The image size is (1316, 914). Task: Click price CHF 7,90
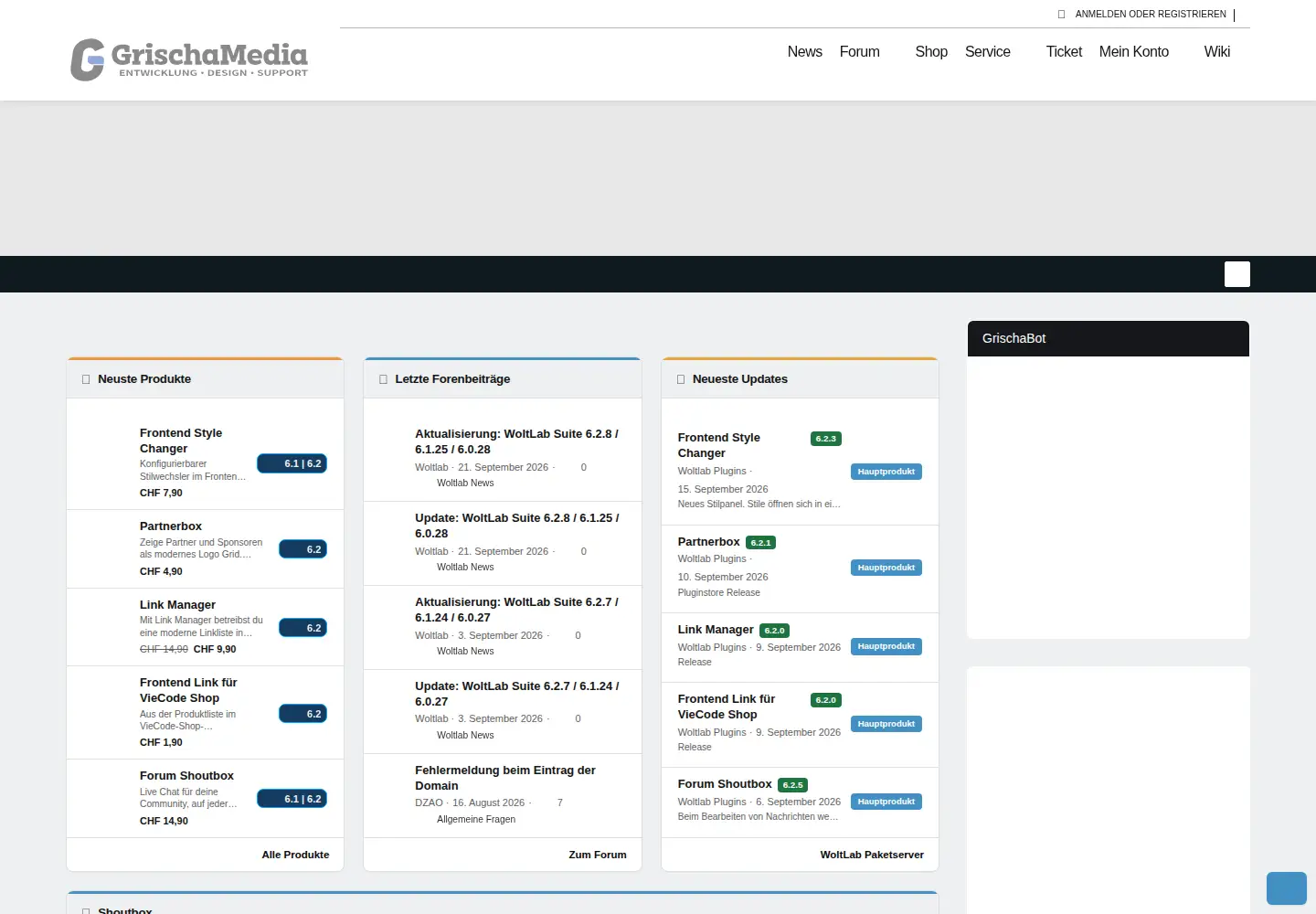(x=161, y=493)
